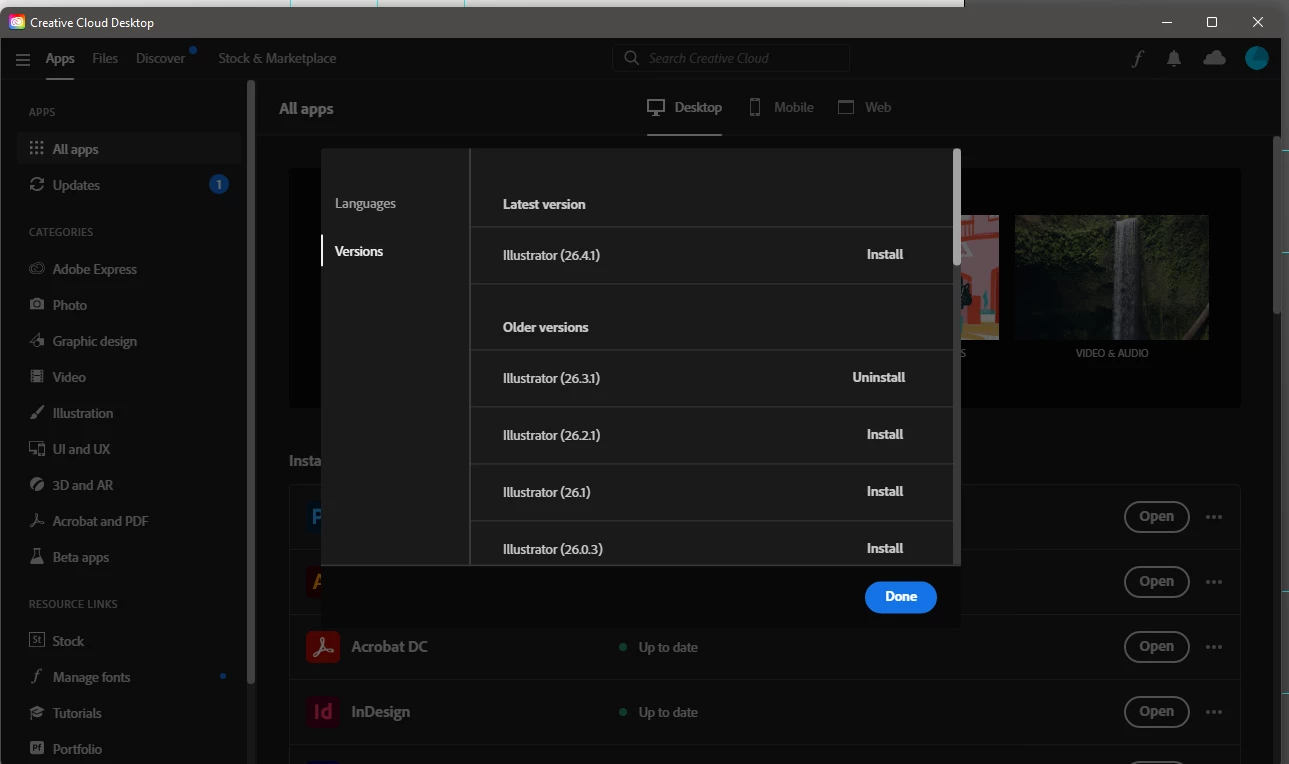Click the 'Illustrator (26.3.1)' text
Screen dimensions: 1289x764
coord(551,378)
